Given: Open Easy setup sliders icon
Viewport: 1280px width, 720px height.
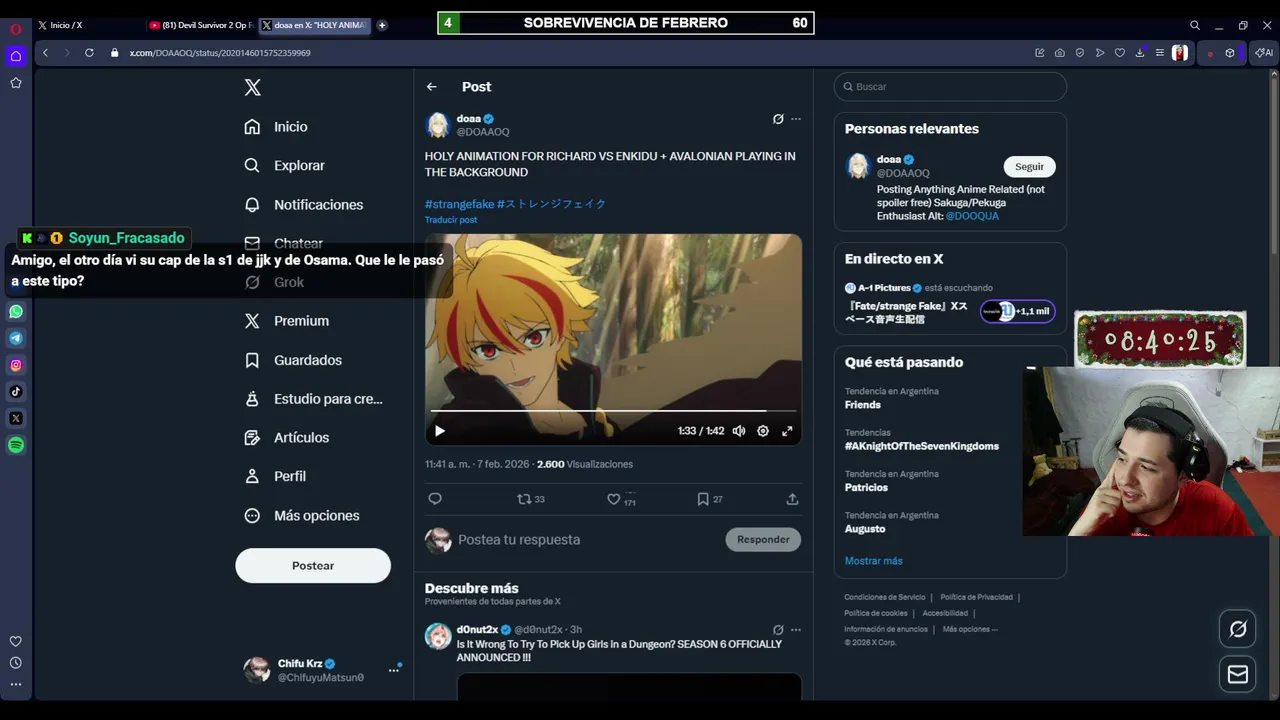Looking at the screenshot, I should click(x=1160, y=53).
